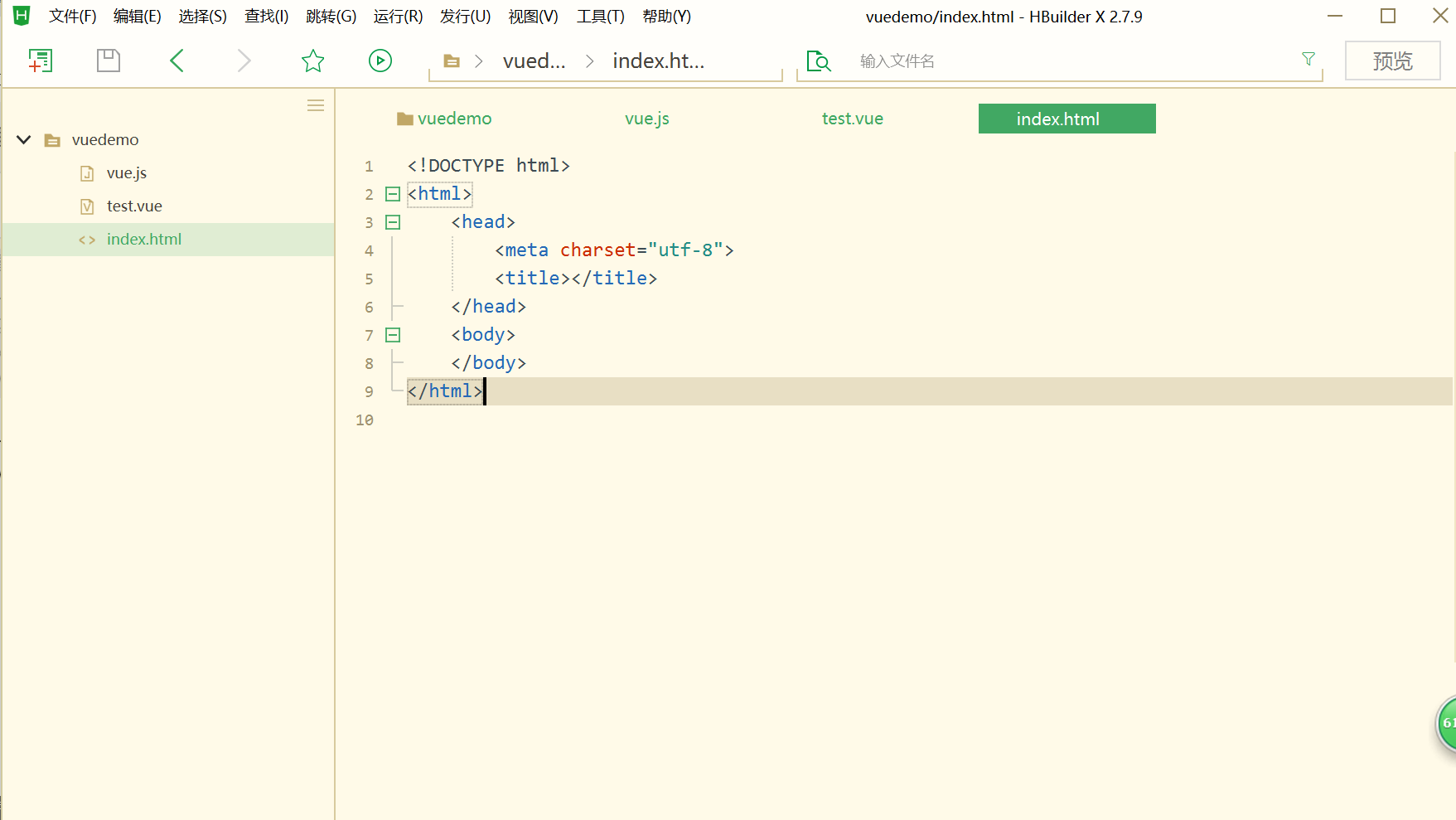This screenshot has height=820, width=1456.
Task: Collapse the vuedemo folder in the file tree
Action: (x=23, y=139)
